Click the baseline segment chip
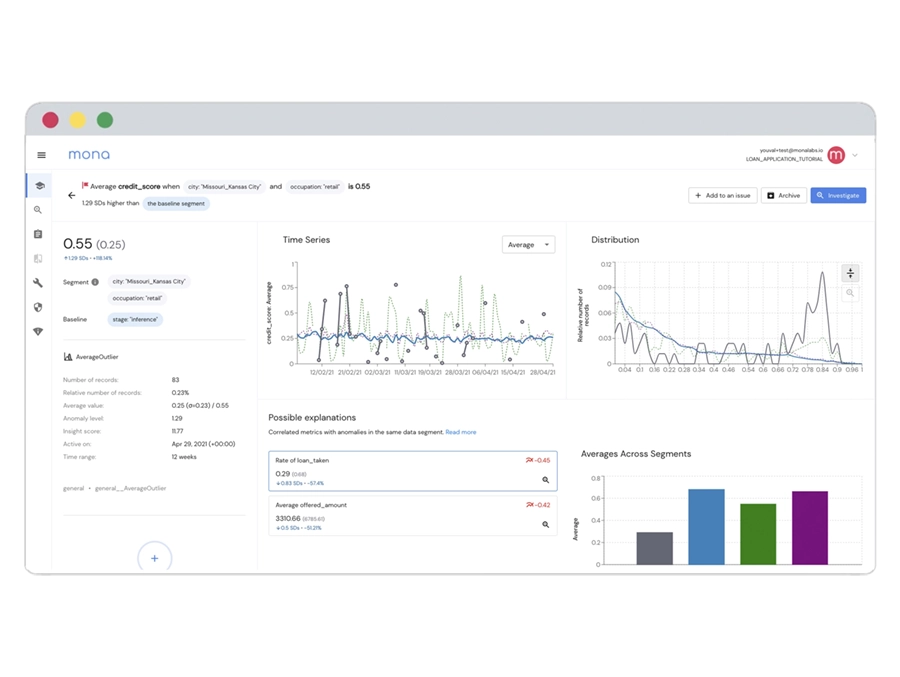 tap(176, 203)
